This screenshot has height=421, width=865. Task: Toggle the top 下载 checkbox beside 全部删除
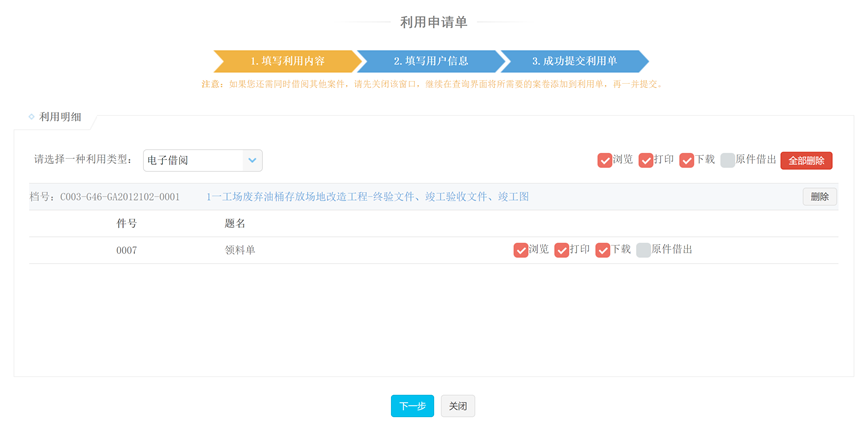click(x=687, y=161)
